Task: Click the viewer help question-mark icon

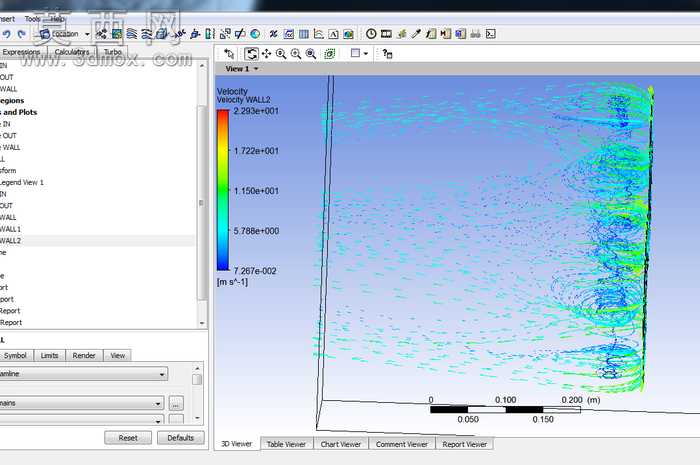Action: pos(387,54)
